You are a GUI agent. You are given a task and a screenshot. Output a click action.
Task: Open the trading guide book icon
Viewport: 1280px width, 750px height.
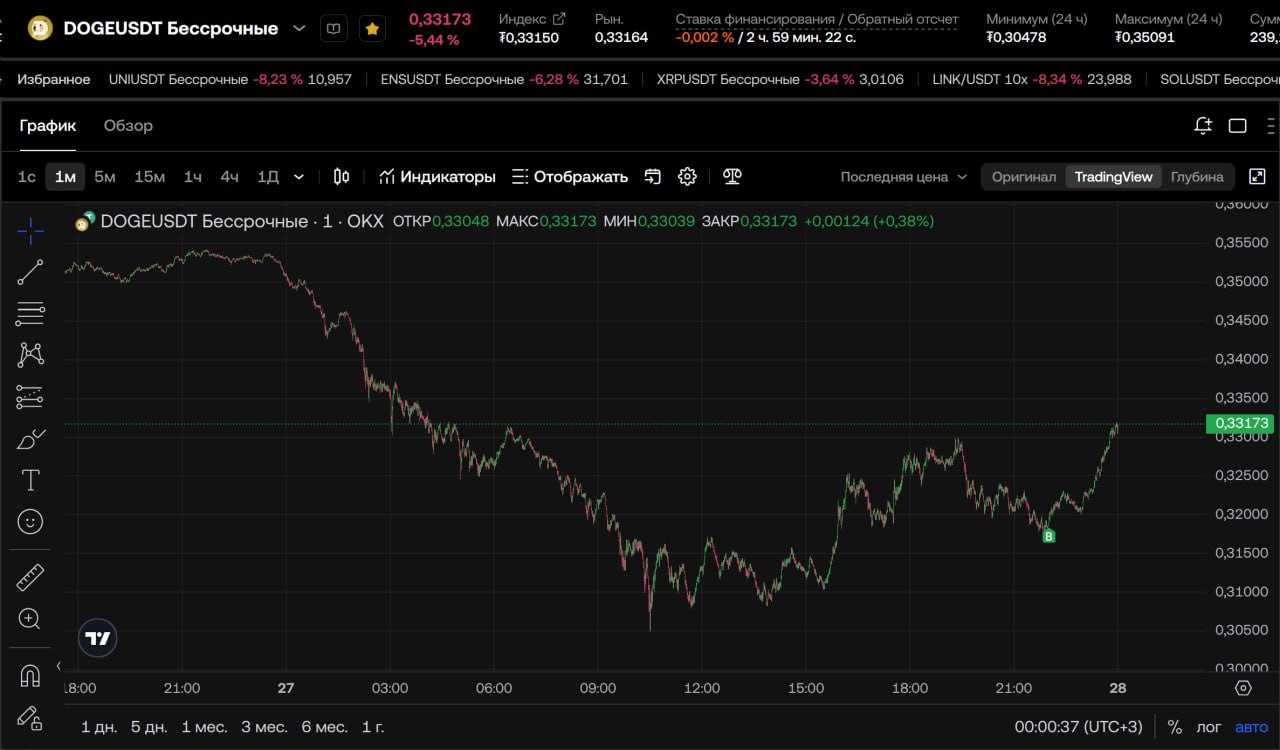[334, 29]
